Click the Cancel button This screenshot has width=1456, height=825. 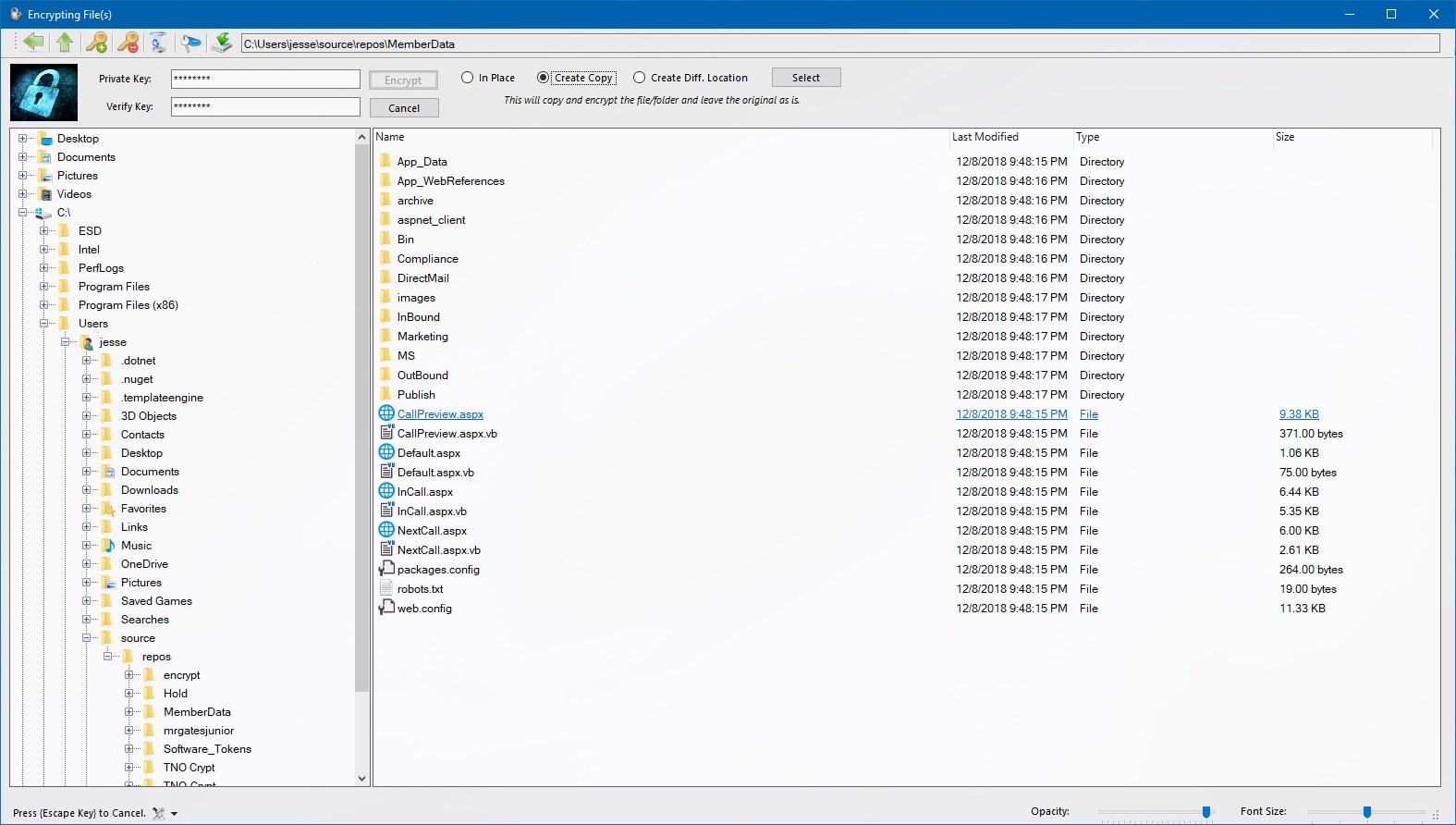point(404,108)
